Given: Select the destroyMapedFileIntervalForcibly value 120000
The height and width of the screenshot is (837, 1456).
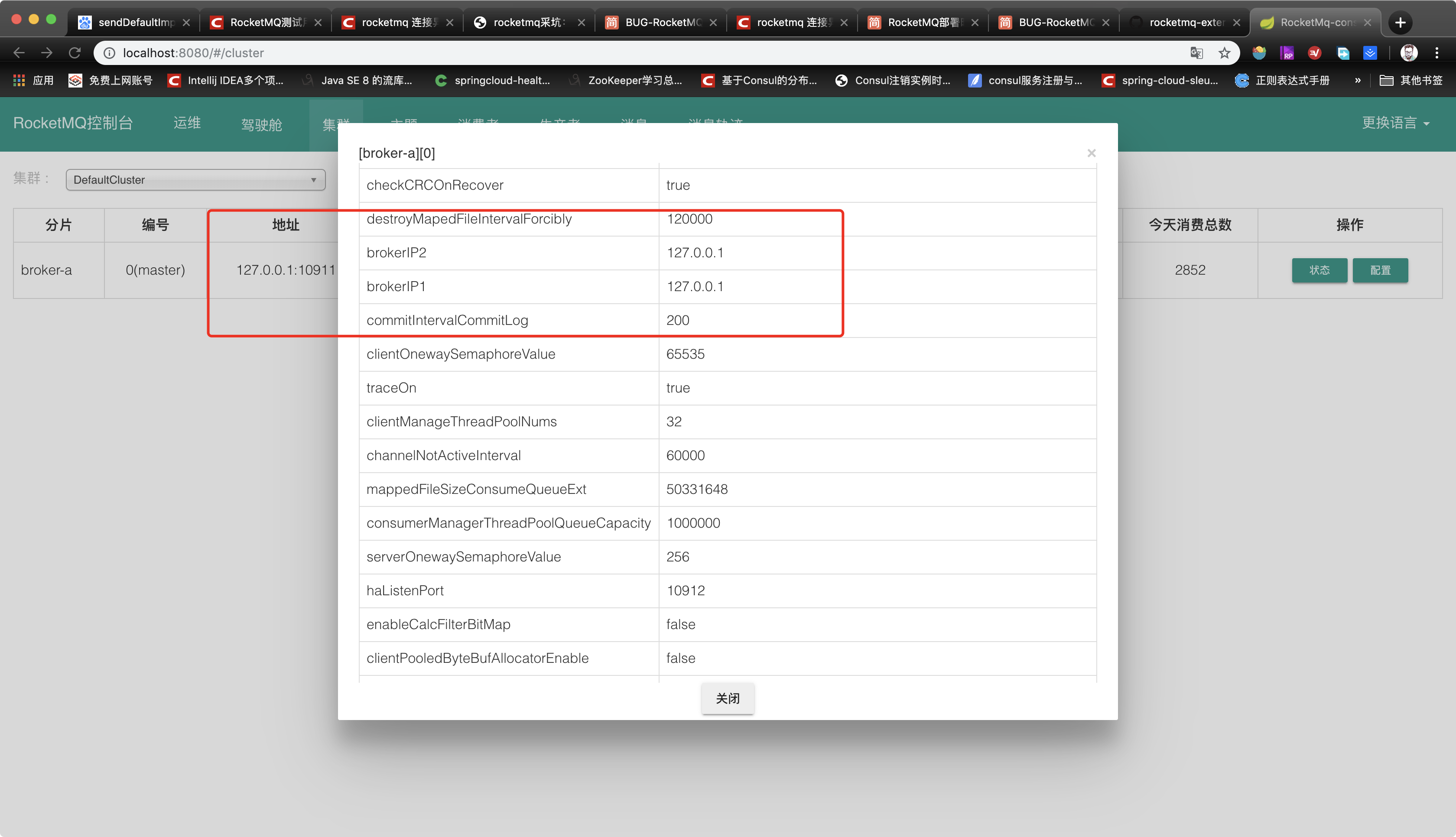Looking at the screenshot, I should [690, 219].
